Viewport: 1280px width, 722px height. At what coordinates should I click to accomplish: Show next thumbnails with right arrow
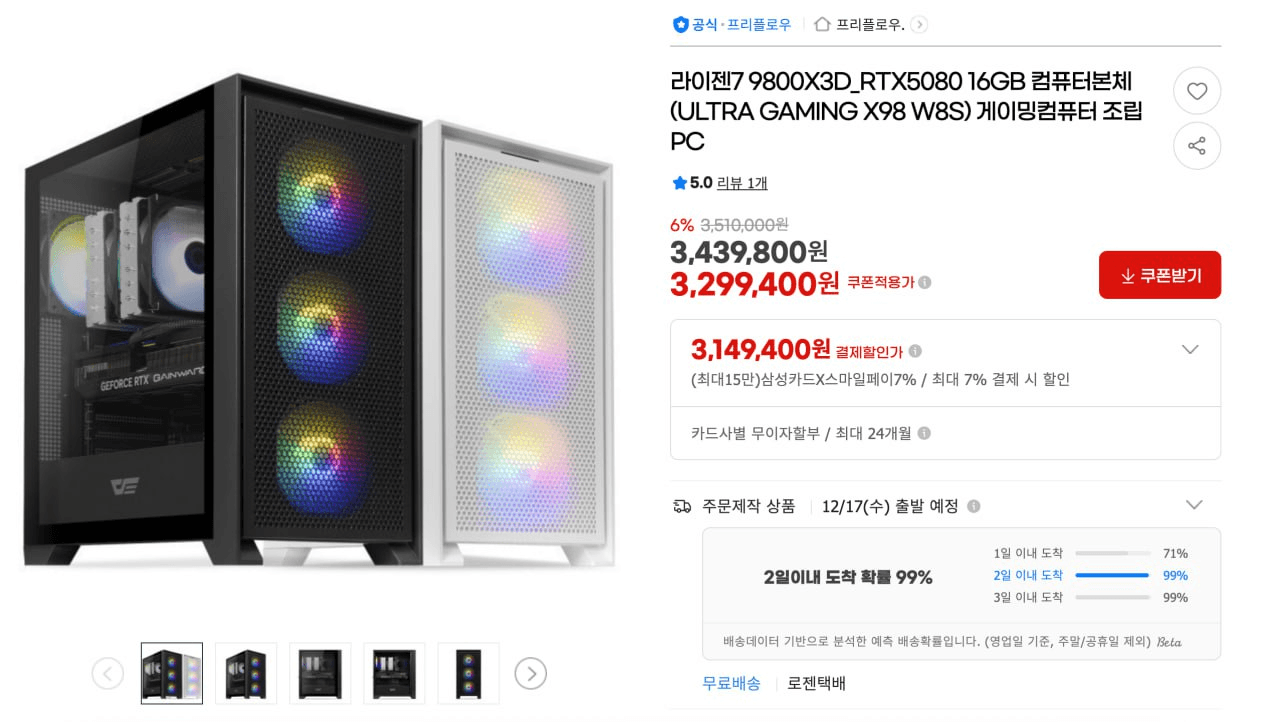(531, 673)
